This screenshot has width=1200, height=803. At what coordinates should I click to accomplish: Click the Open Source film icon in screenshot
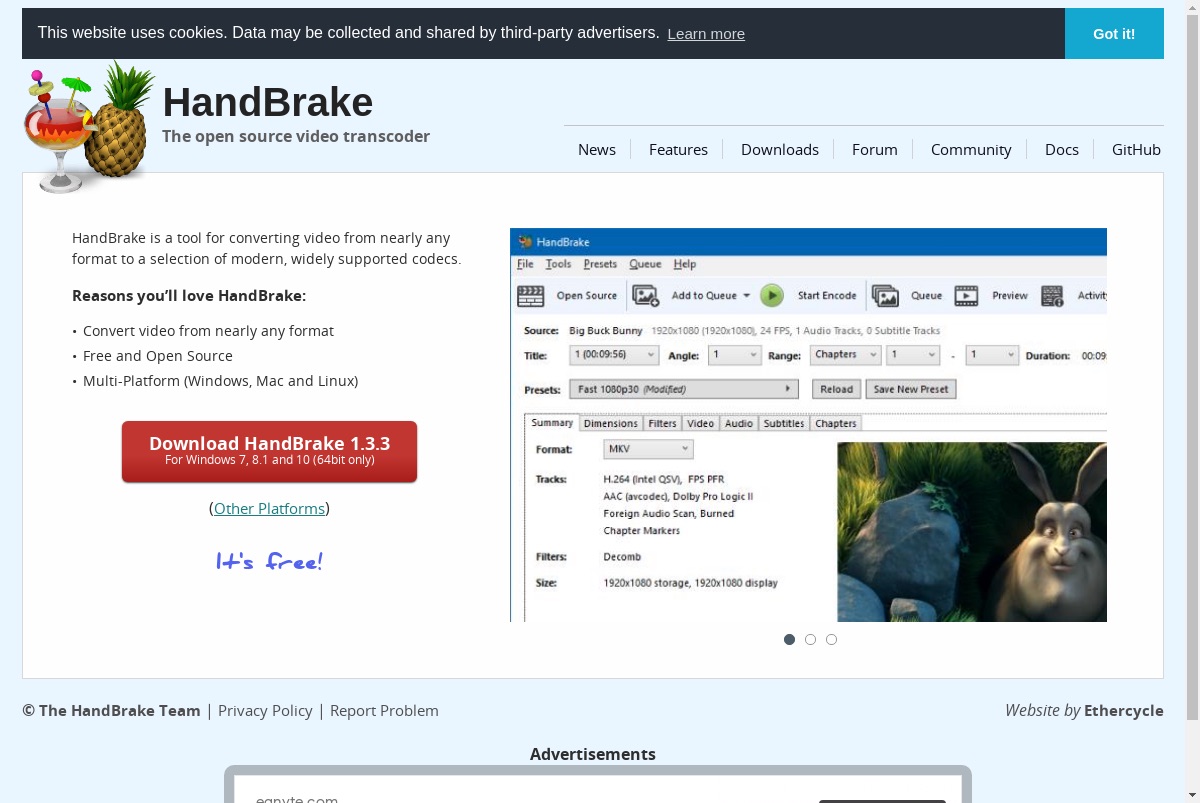530,296
